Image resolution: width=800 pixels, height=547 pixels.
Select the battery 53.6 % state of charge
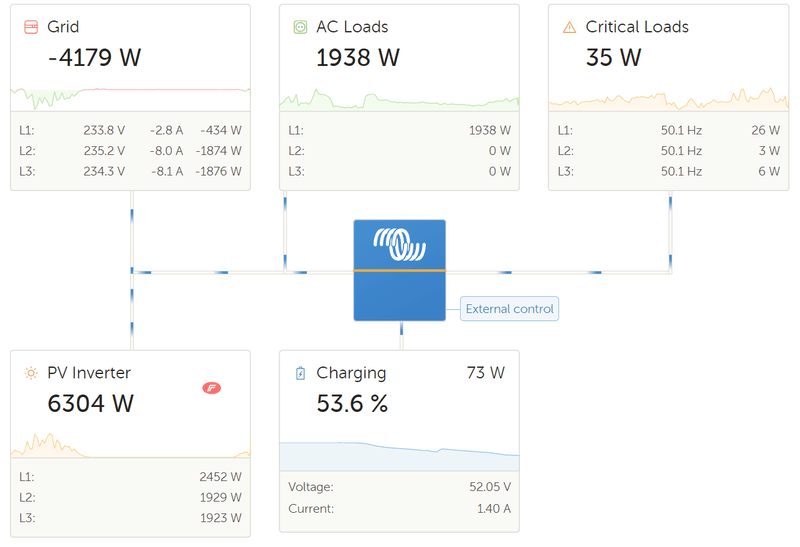click(352, 403)
